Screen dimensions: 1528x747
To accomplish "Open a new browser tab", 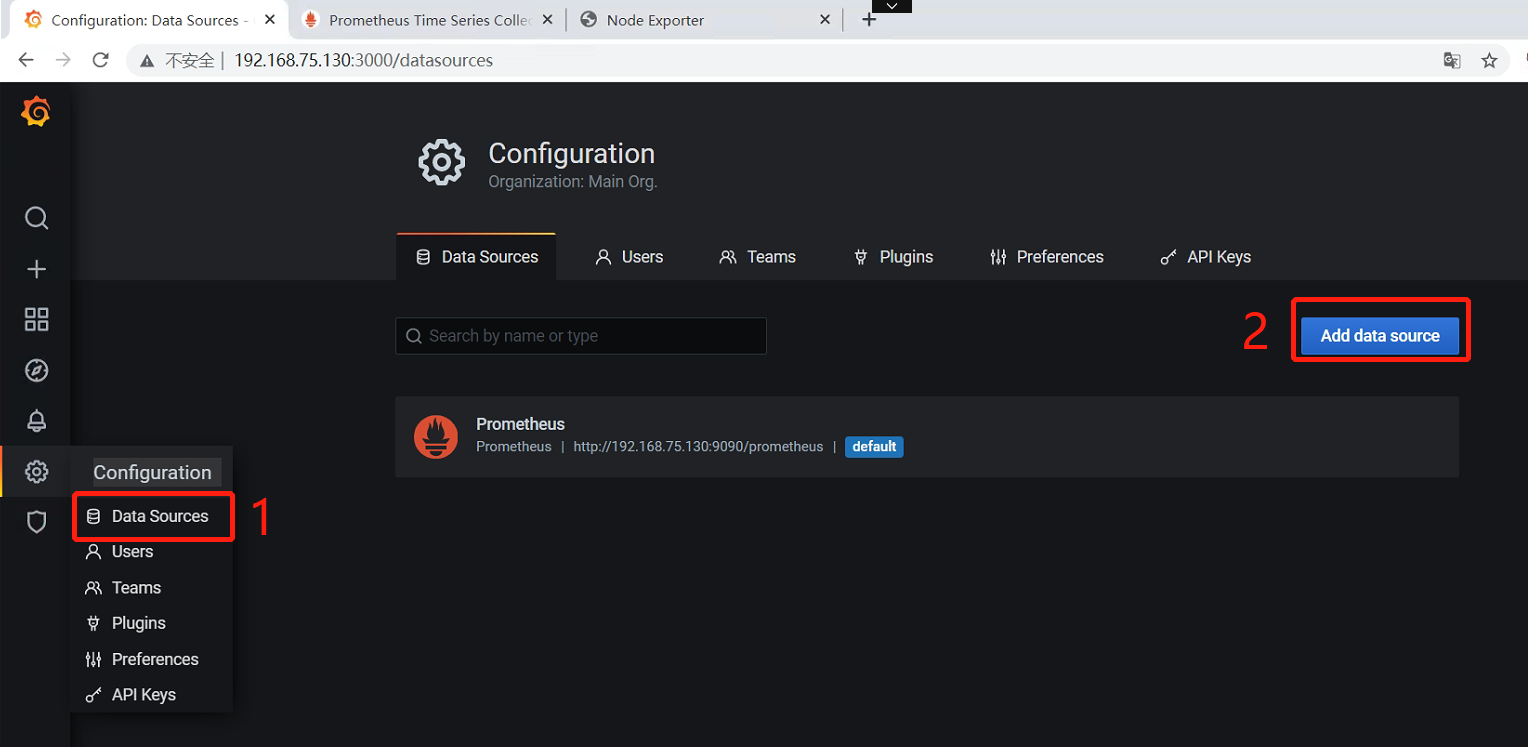I will [869, 20].
